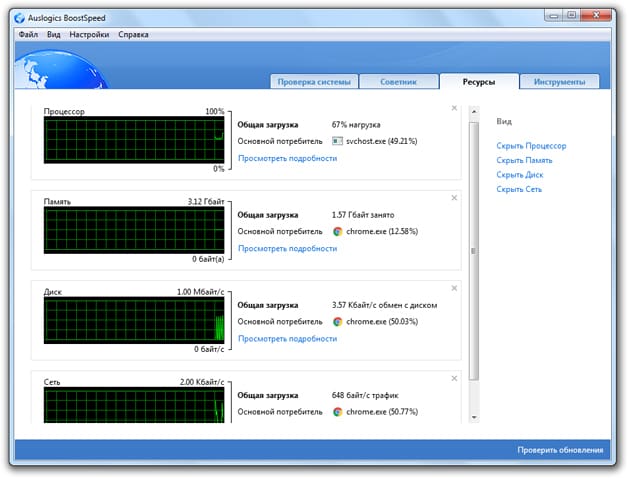Viewport: 628px width, 478px height.
Task: Switch to the Проверка системы tab
Action: click(314, 82)
